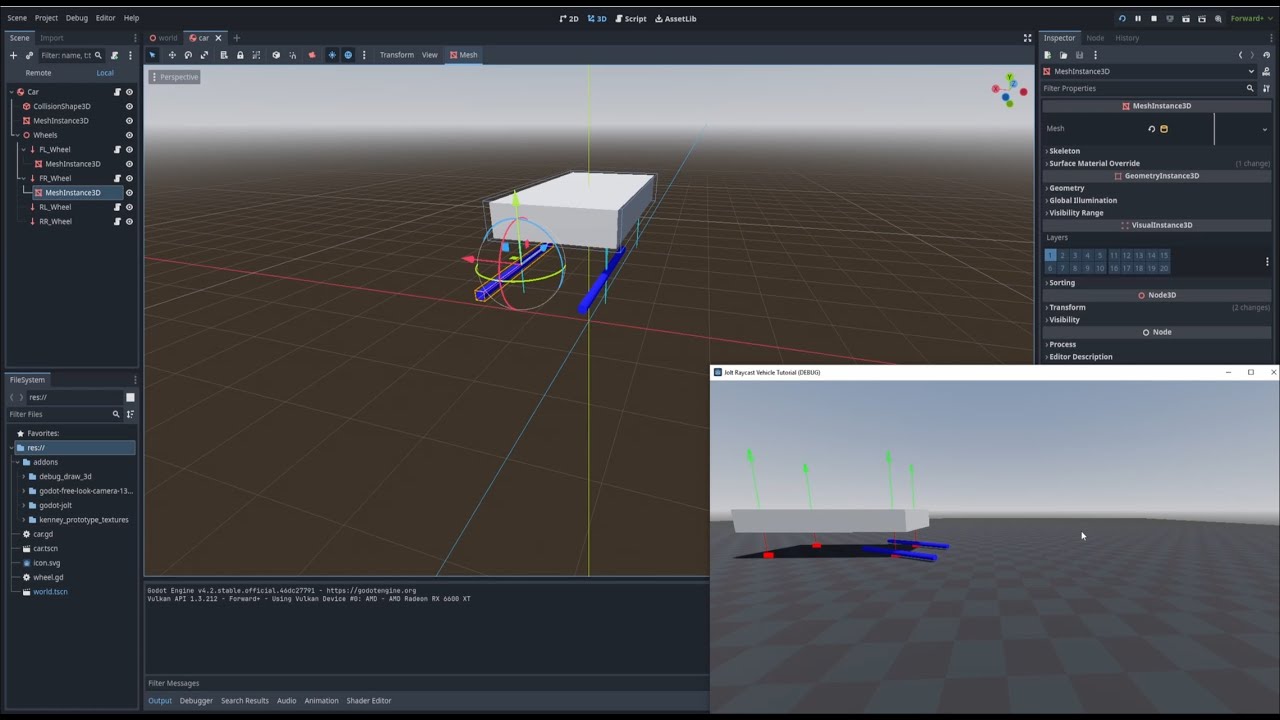1280x720 pixels.
Task: Toggle preview environment globe icon
Action: click(348, 55)
